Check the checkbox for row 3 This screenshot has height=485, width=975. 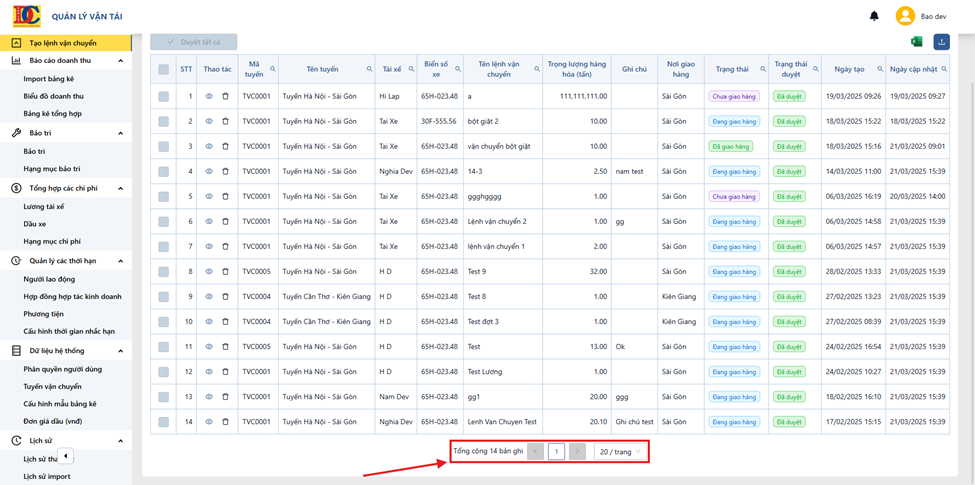[164, 146]
